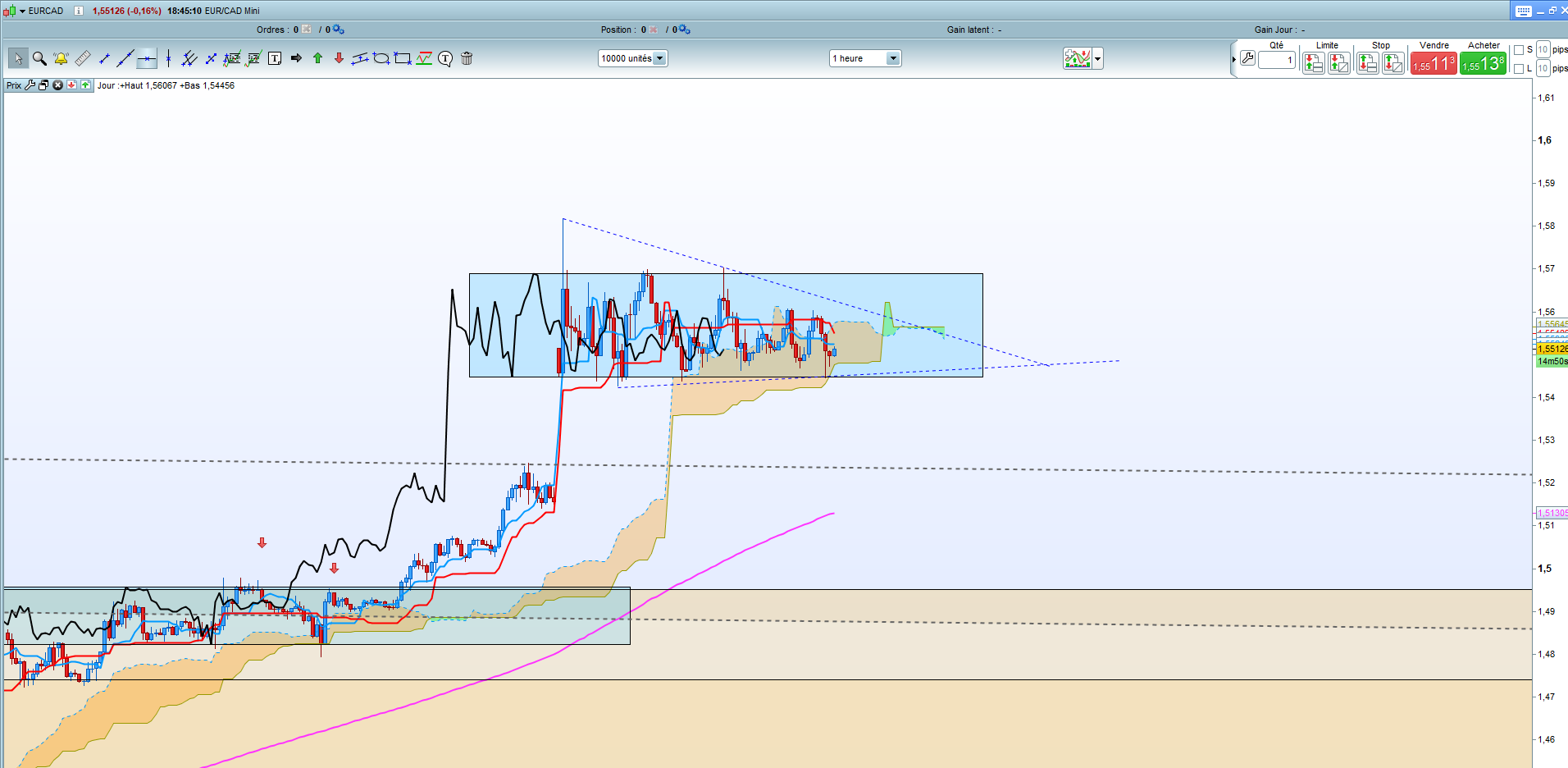Click the S pips value field
This screenshot has width=1568, height=768.
pos(1543,49)
